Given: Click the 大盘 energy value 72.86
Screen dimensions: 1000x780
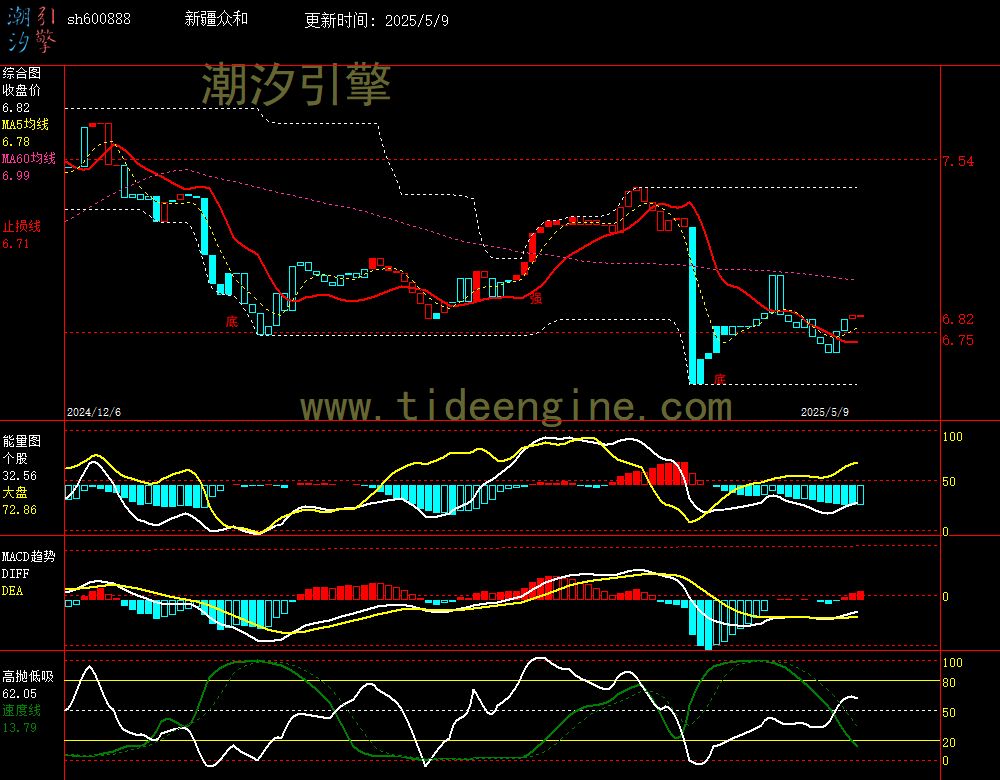Looking at the screenshot, I should point(20,510).
